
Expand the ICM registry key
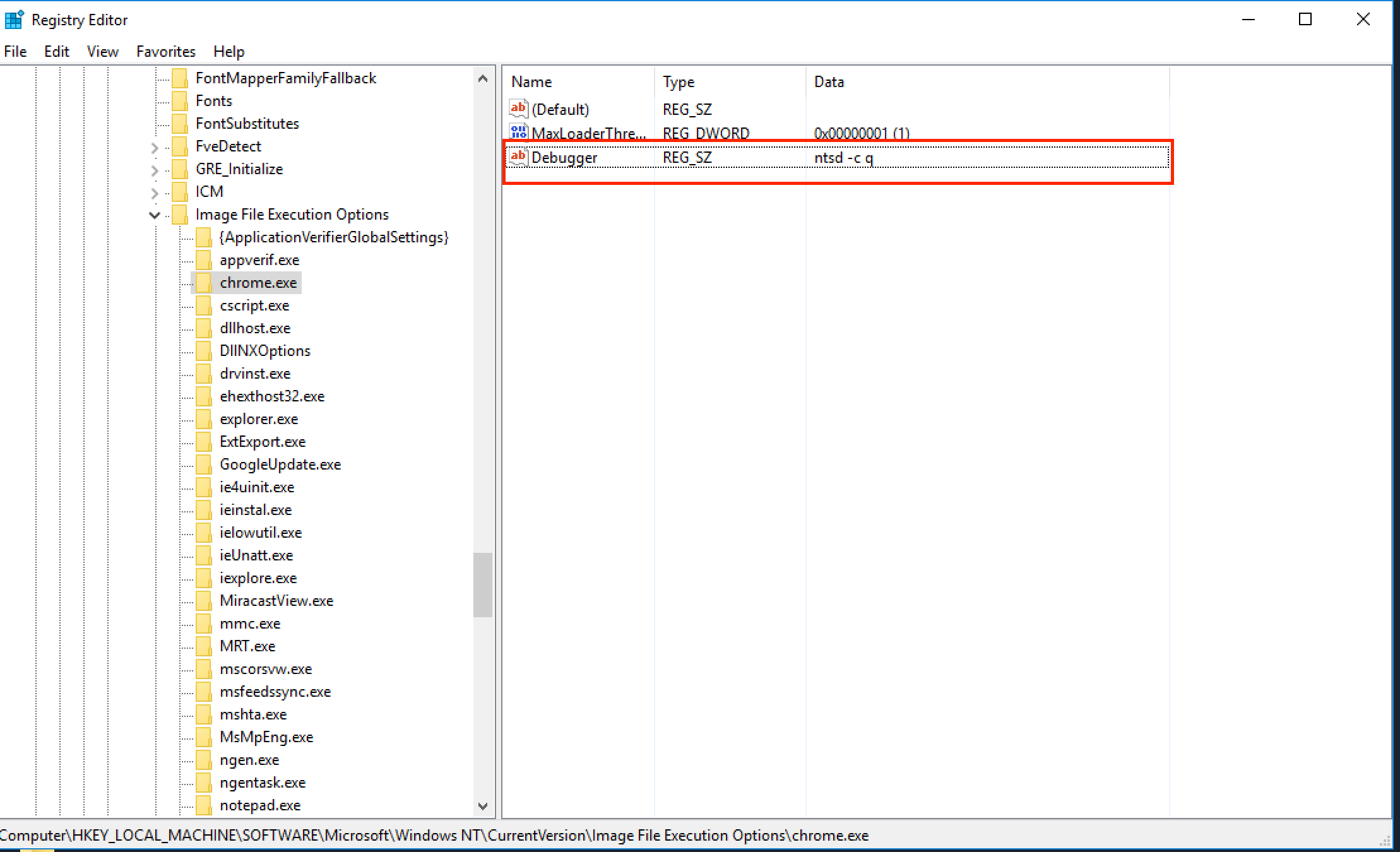coord(155,192)
